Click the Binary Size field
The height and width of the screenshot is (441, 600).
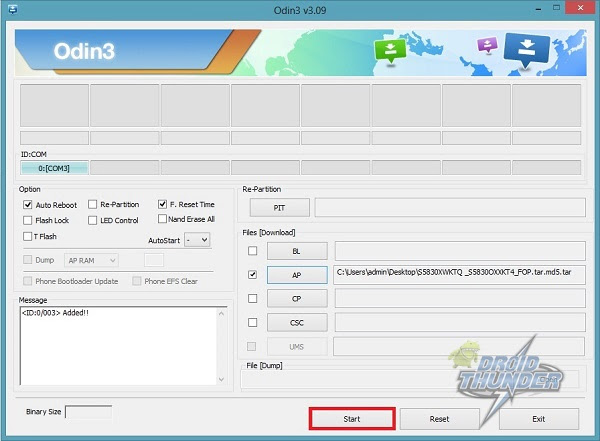88,412
